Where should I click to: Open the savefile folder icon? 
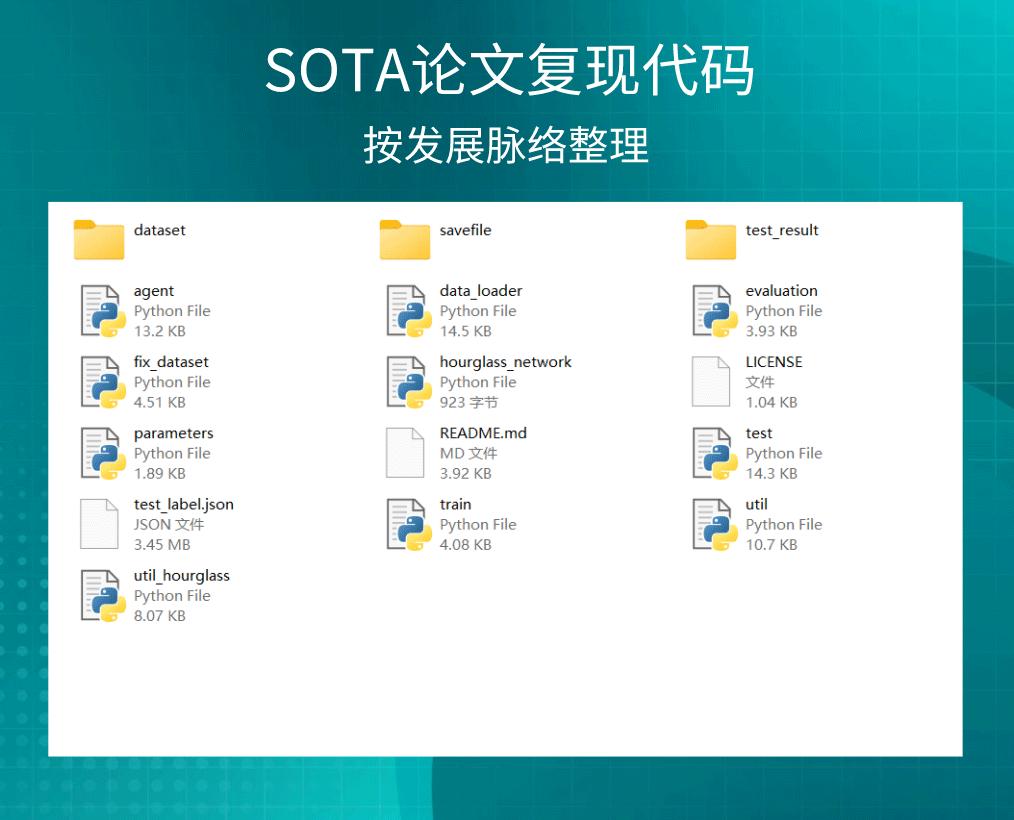(405, 240)
